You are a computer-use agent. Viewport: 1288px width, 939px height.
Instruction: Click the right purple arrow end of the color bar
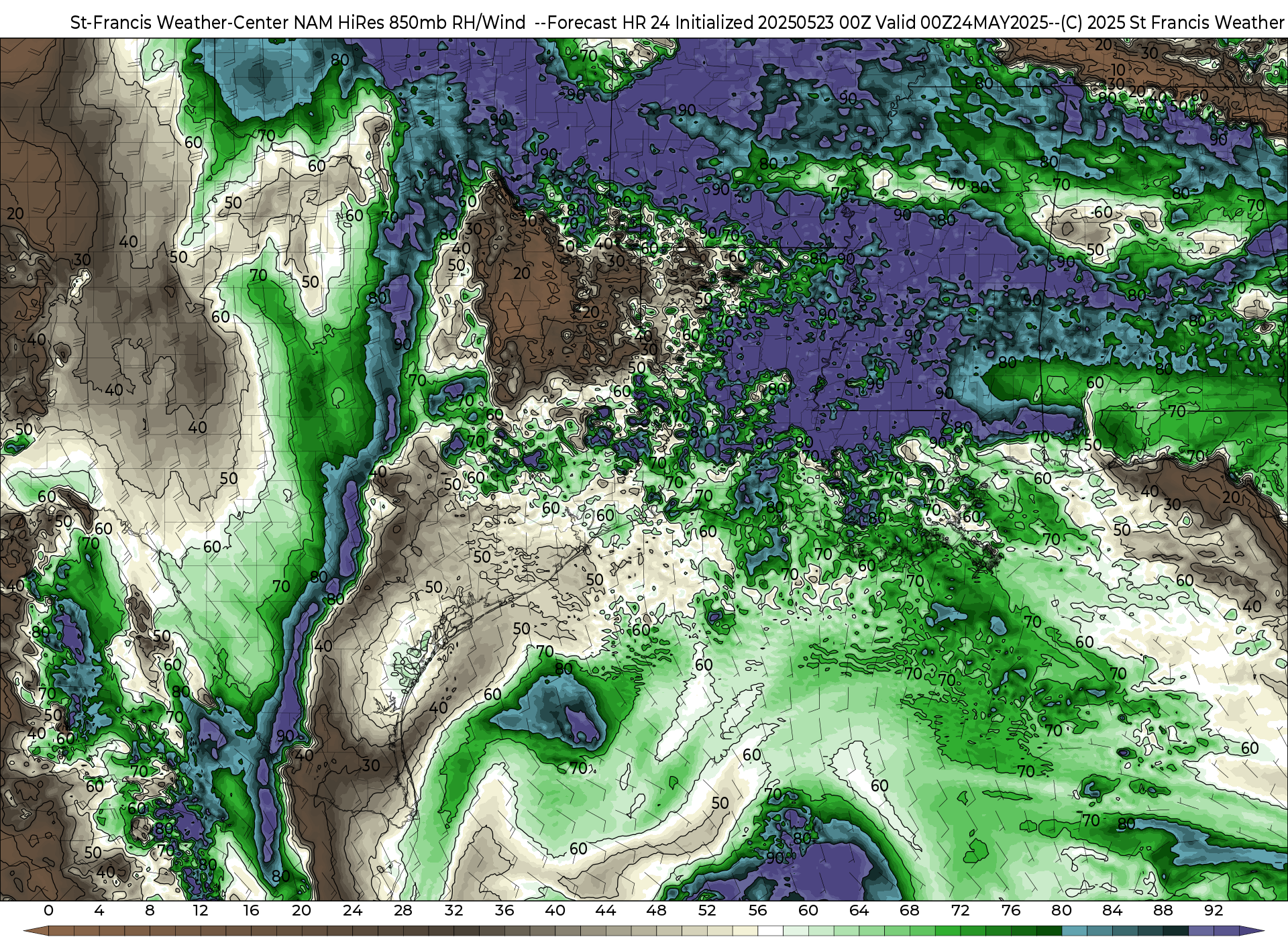1252,931
